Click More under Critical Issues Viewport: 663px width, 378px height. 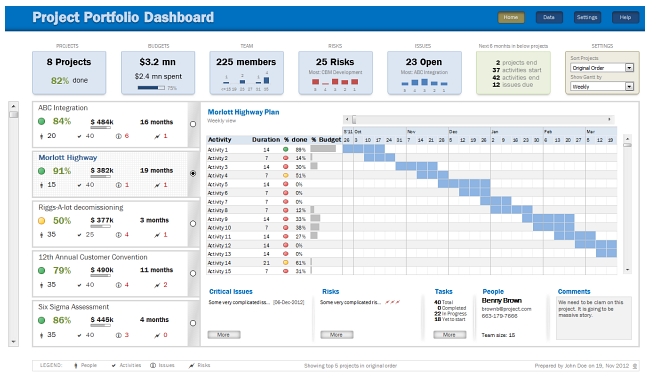pos(224,334)
